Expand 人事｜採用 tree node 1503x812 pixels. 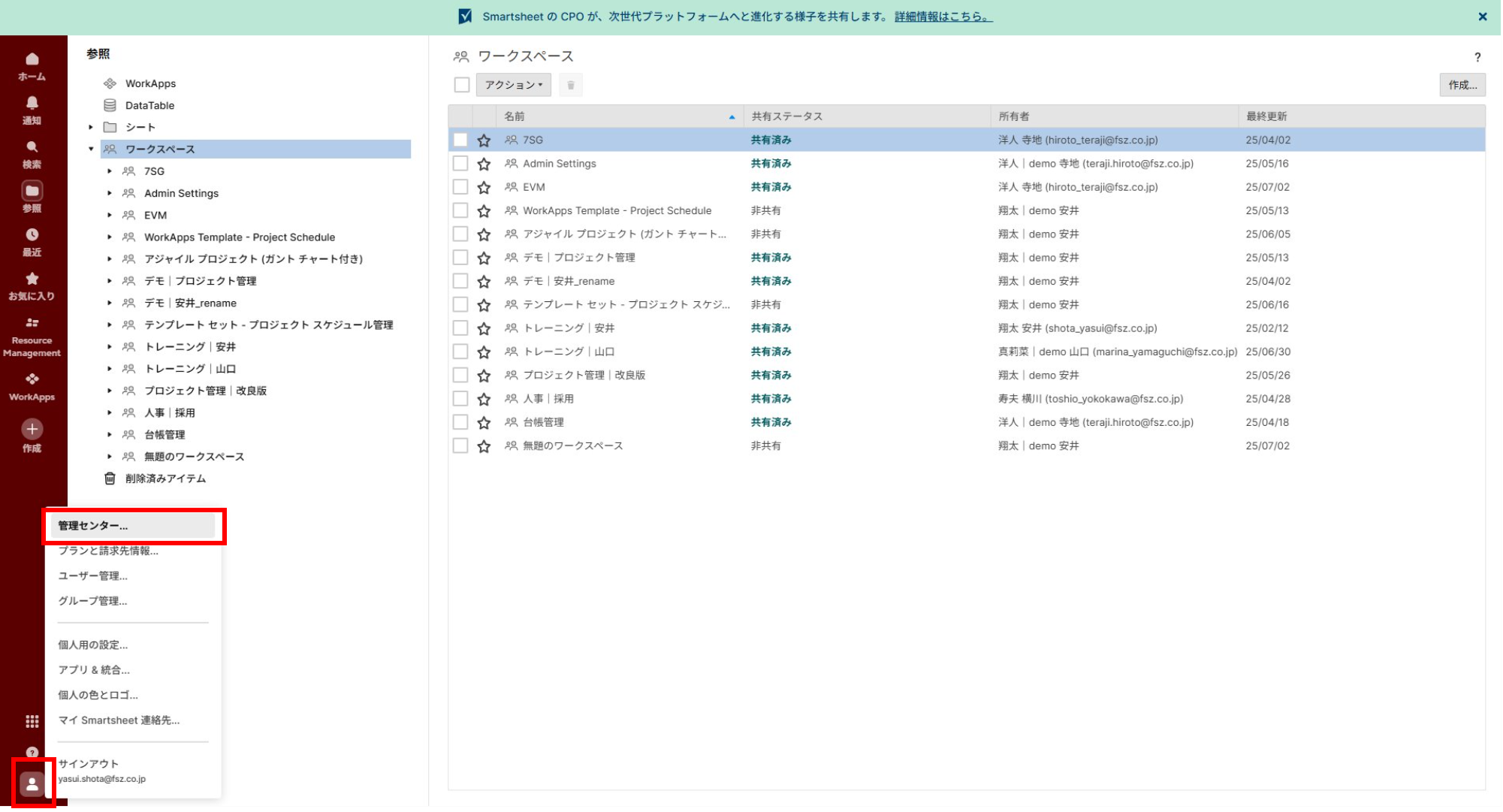(110, 412)
